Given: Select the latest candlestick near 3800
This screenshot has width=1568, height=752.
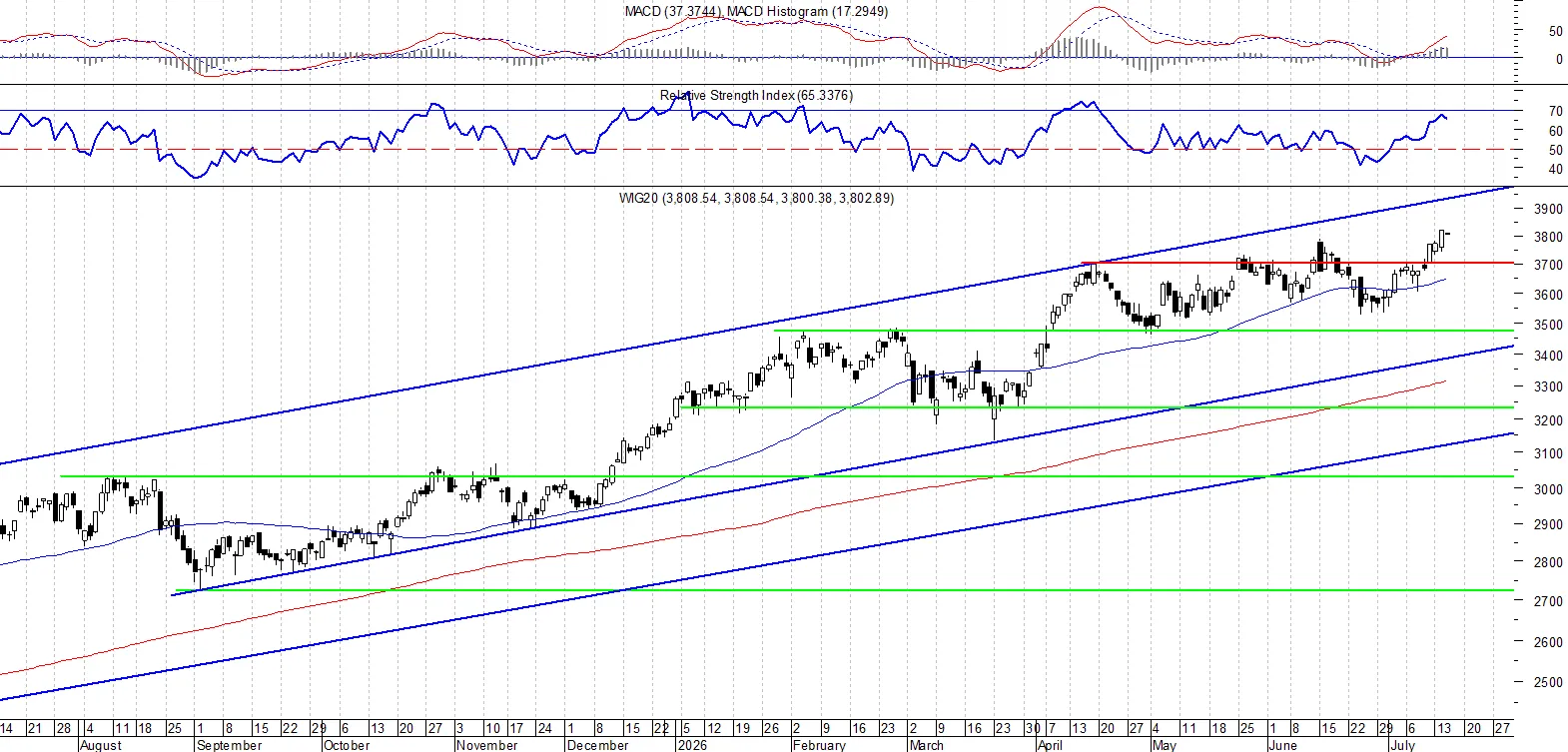Looking at the screenshot, I should click(1447, 234).
